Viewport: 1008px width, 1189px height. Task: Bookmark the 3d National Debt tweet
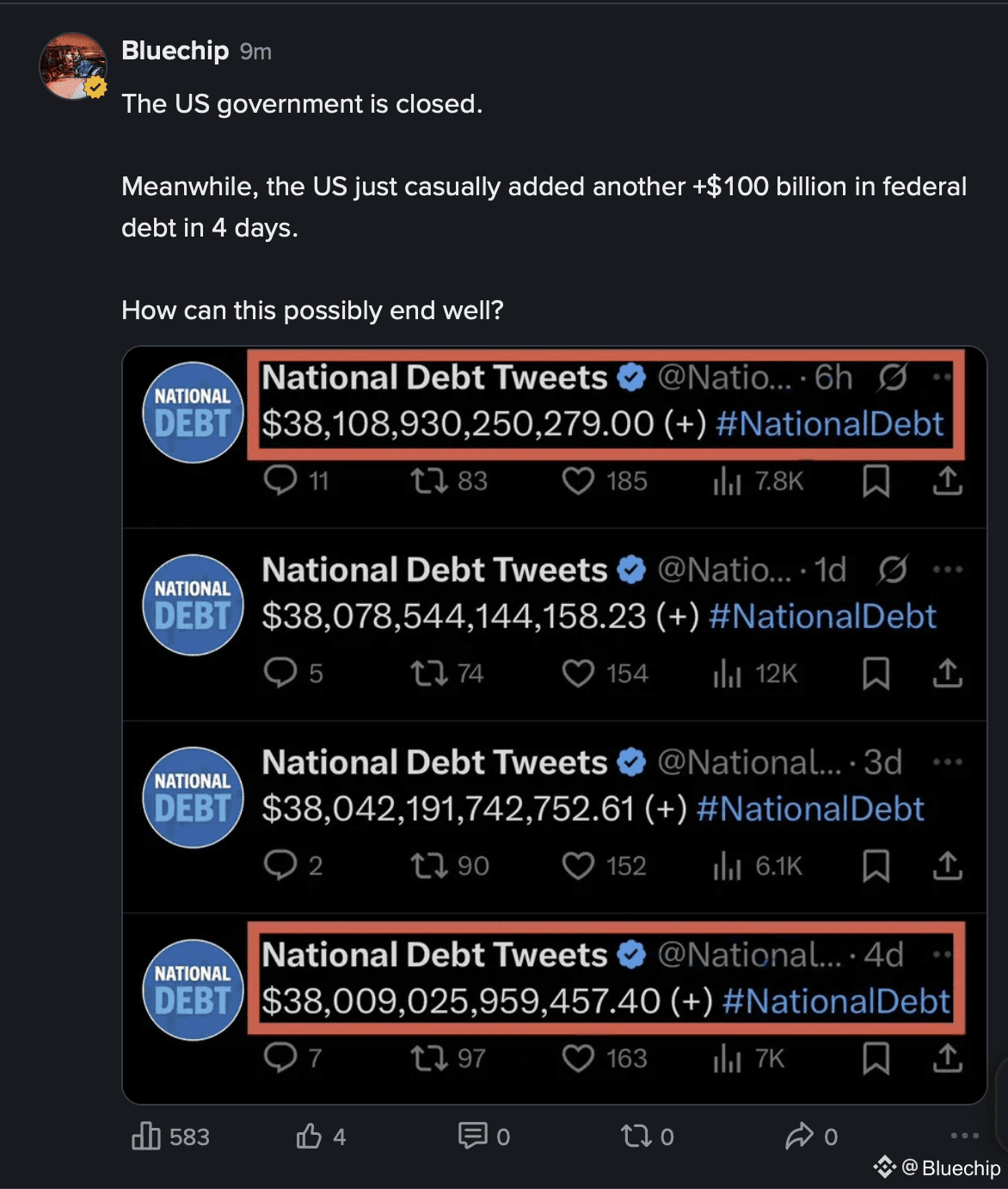pyautogui.click(x=876, y=866)
